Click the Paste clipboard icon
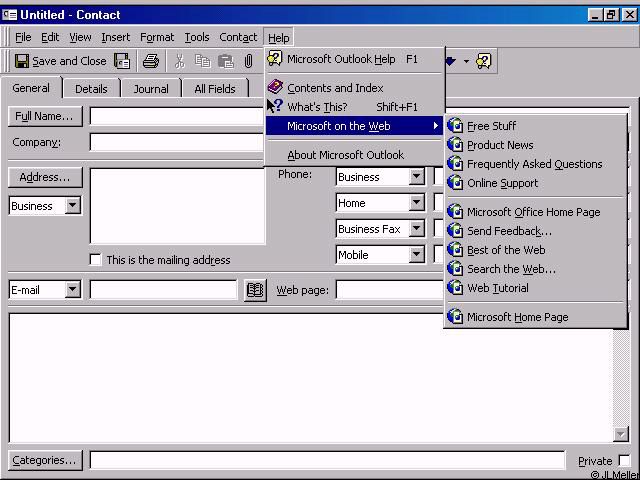This screenshot has width=640, height=480. (225, 61)
